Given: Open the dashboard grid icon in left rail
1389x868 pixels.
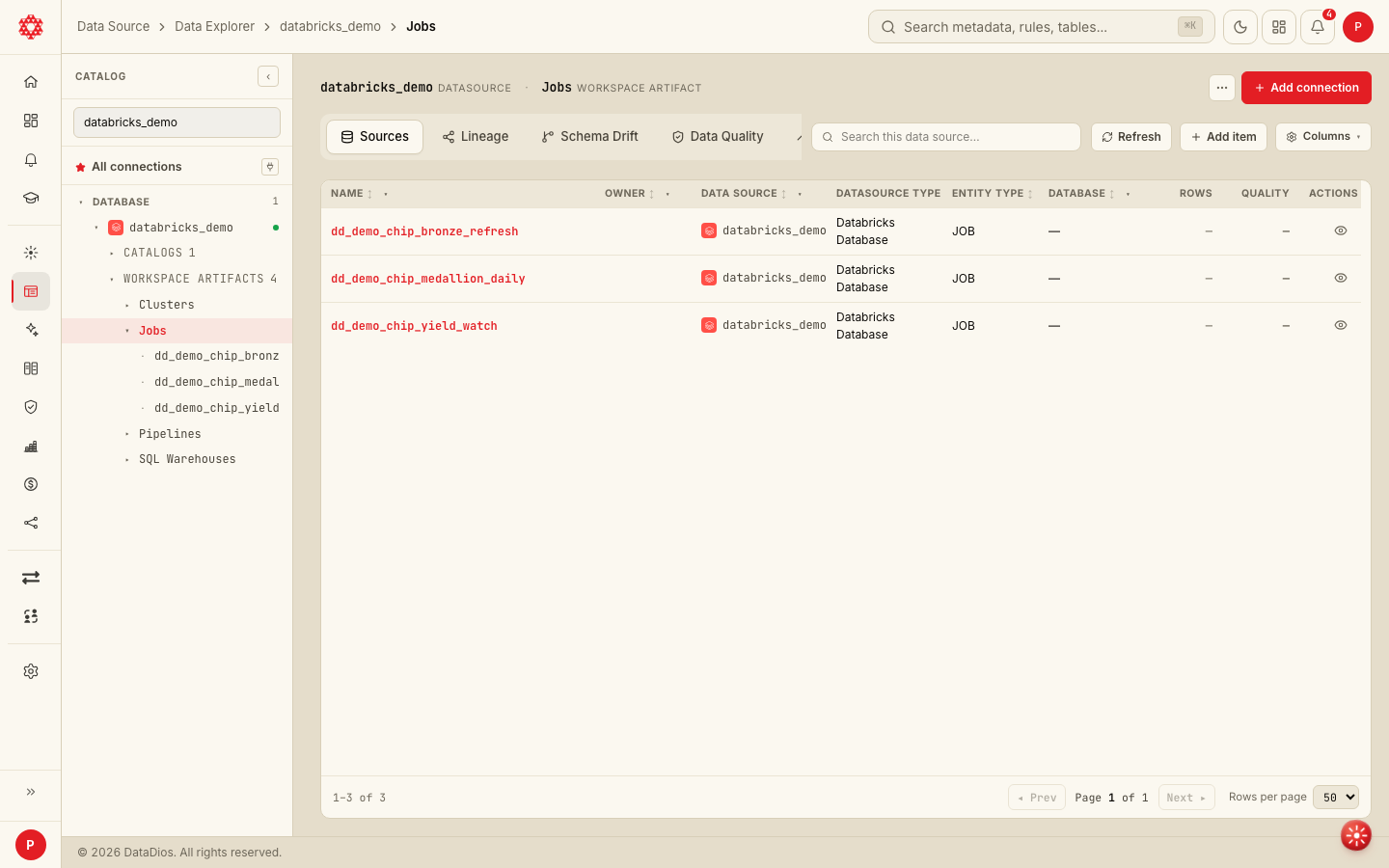Looking at the screenshot, I should (x=31, y=121).
